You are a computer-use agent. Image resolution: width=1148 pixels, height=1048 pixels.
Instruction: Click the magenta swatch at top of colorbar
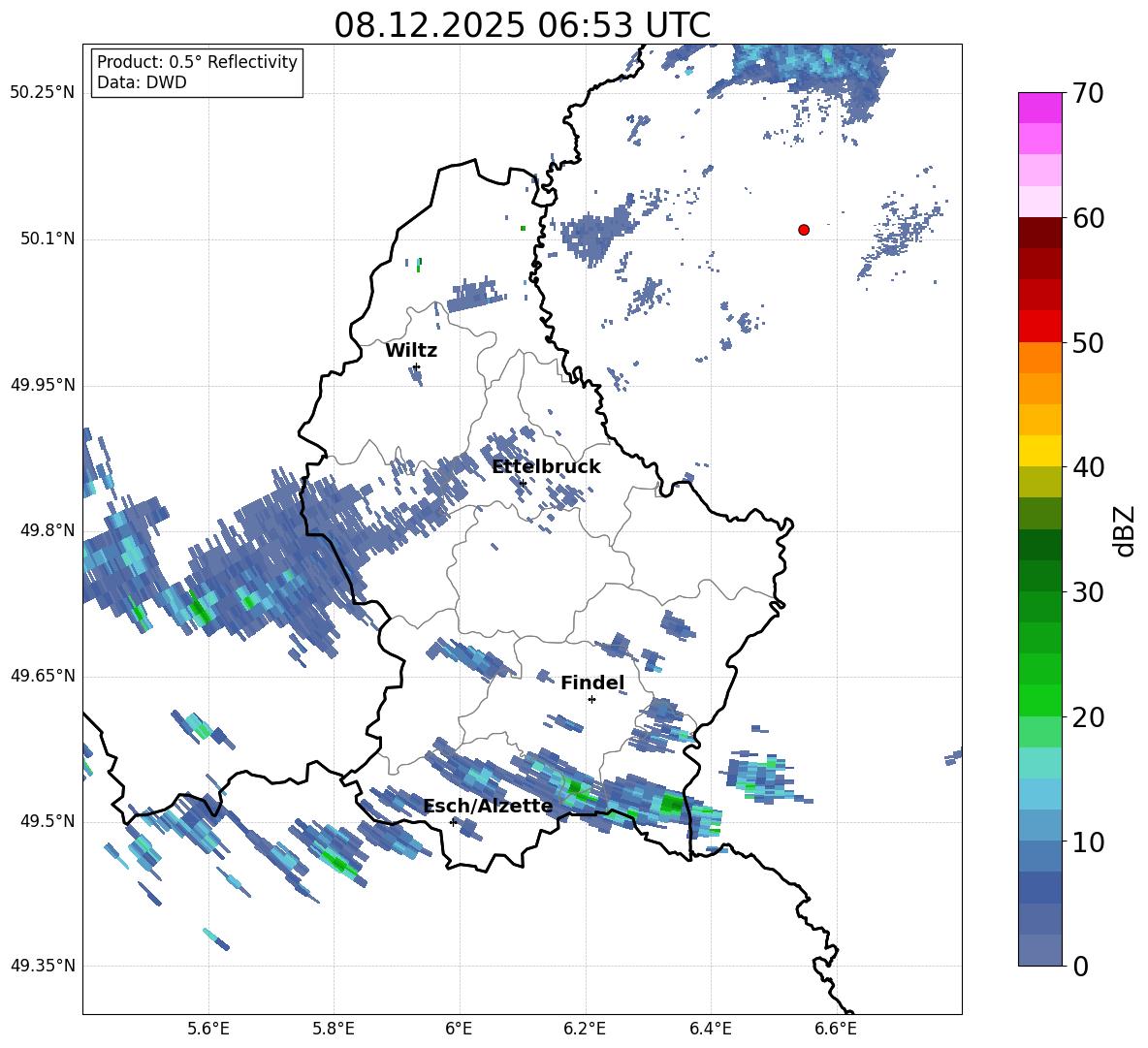1040,108
